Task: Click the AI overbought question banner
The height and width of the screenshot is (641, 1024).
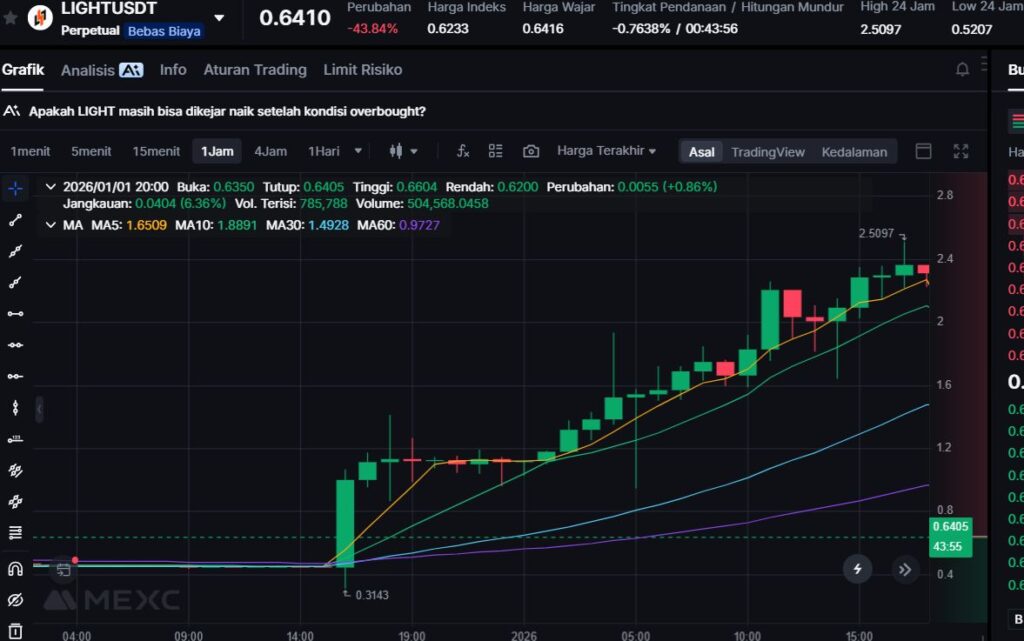Action: (x=227, y=111)
